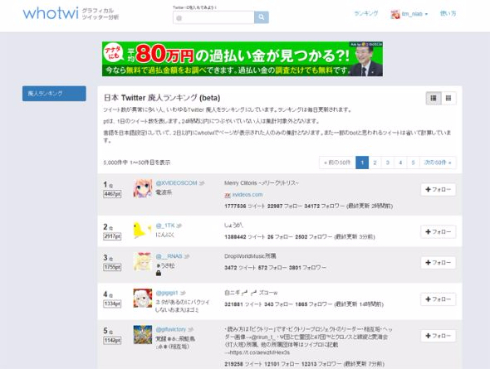Click avatar of rank 1 user
This screenshot has width=490, height=369.
(143, 188)
